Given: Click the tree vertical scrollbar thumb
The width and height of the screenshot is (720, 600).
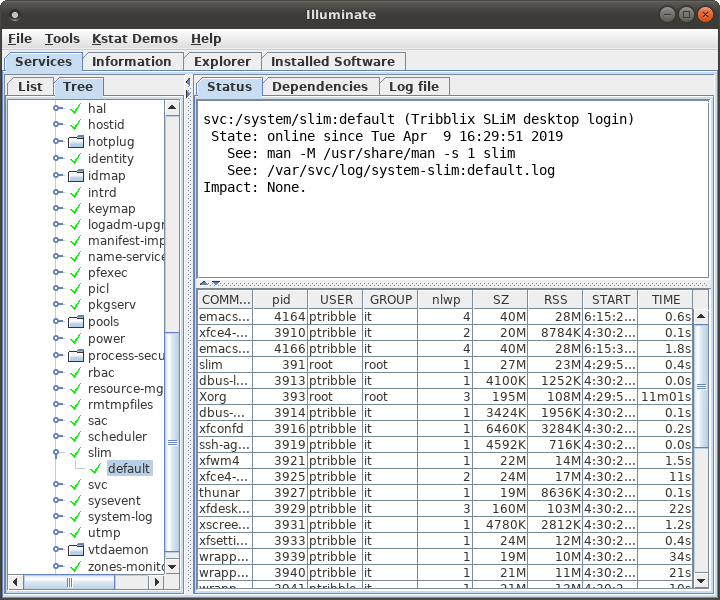Looking at the screenshot, I should coord(172,442).
